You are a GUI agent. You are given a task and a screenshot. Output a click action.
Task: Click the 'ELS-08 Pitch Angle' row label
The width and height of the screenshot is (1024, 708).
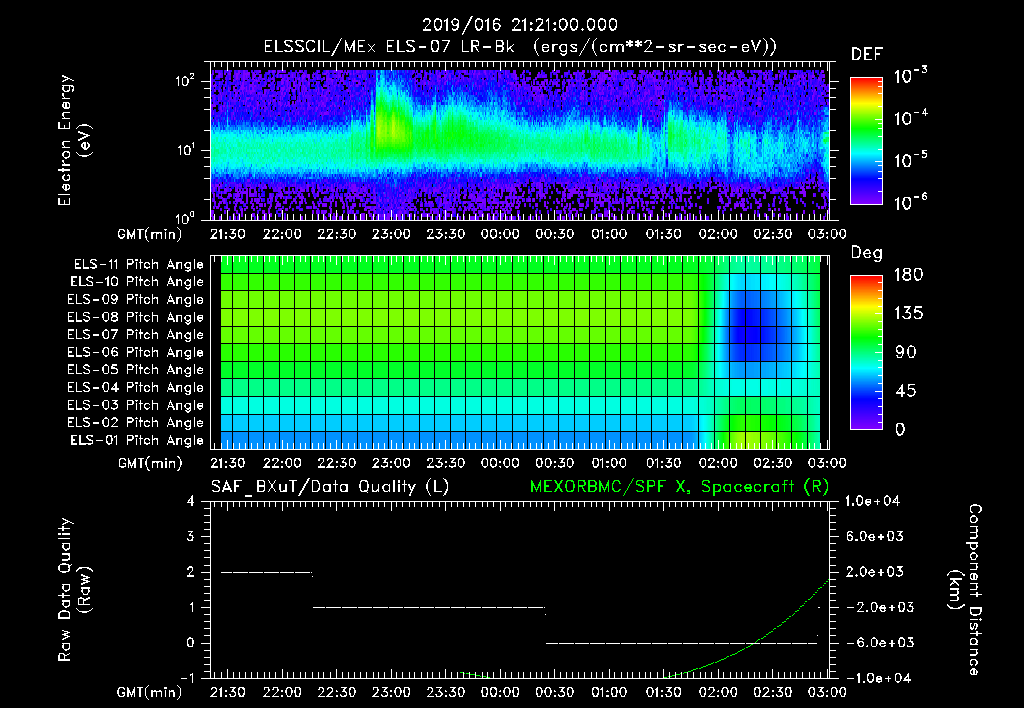[136, 317]
